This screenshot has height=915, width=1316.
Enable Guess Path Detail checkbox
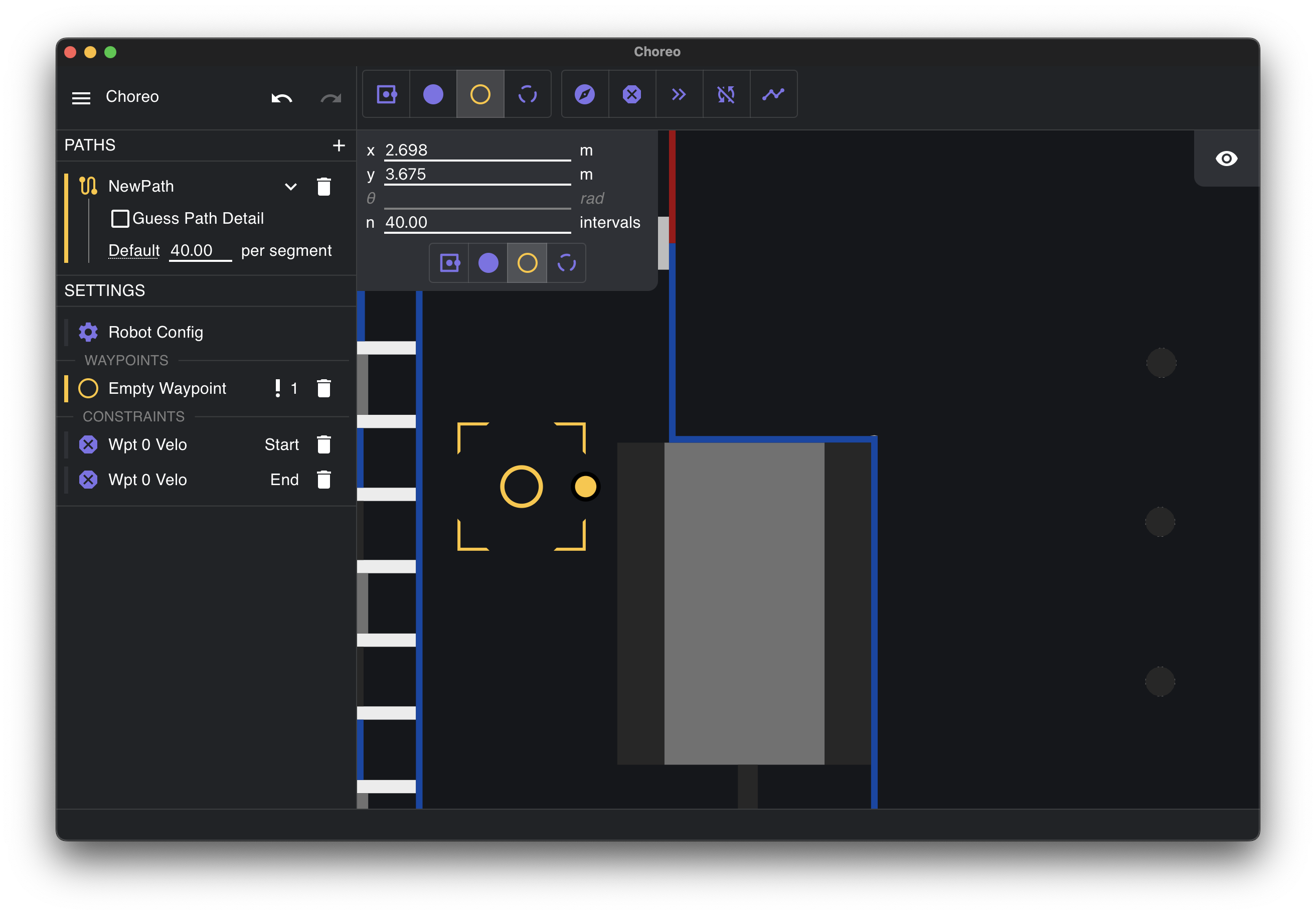click(x=120, y=218)
